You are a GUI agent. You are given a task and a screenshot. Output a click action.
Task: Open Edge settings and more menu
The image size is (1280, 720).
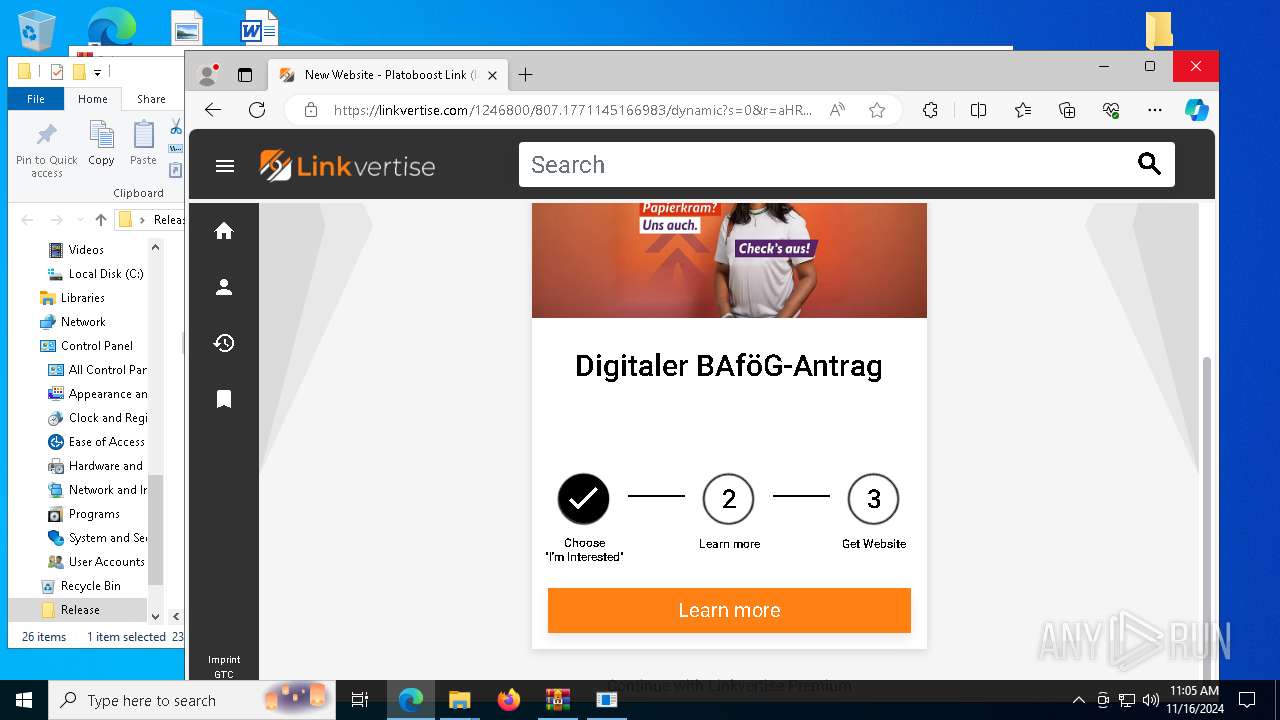point(1155,110)
